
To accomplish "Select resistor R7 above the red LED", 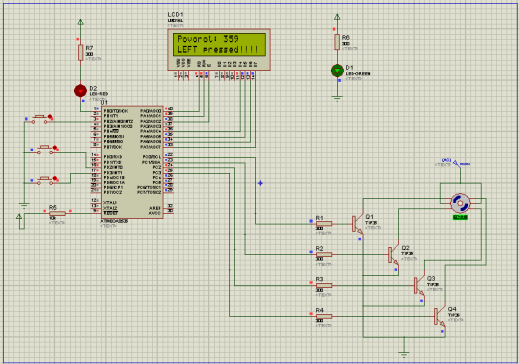I will (80, 53).
